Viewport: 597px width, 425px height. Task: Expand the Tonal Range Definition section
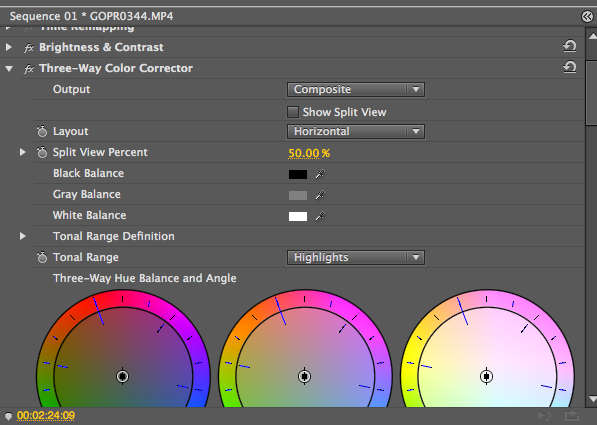click(x=22, y=236)
